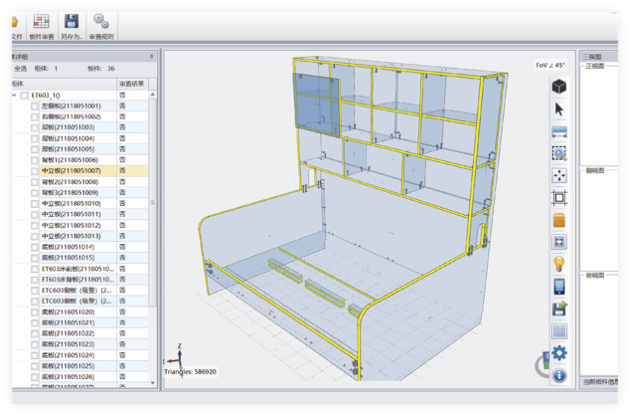Select the arrow pointer tool
Image resolution: width=630 pixels, height=416 pixels.
(560, 109)
